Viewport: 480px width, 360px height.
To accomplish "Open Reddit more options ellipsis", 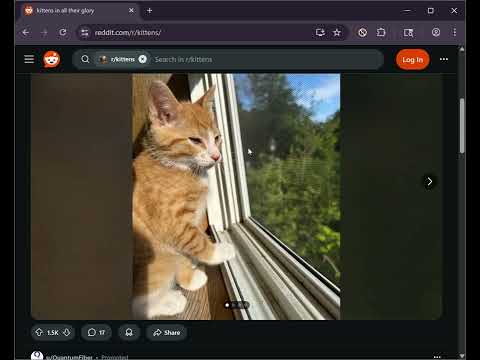I will (x=444, y=59).
